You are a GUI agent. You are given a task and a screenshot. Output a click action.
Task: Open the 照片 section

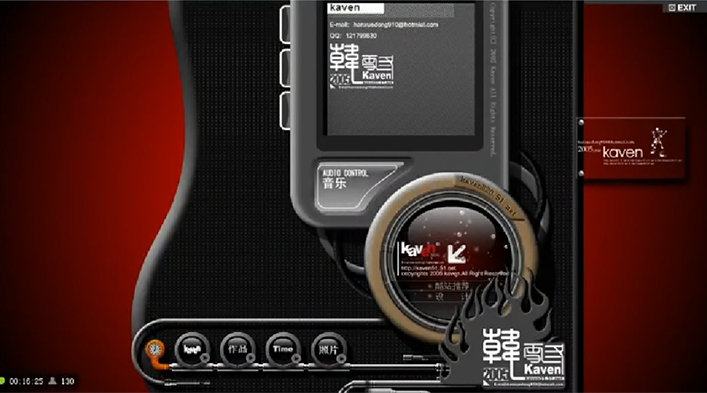[x=329, y=349]
